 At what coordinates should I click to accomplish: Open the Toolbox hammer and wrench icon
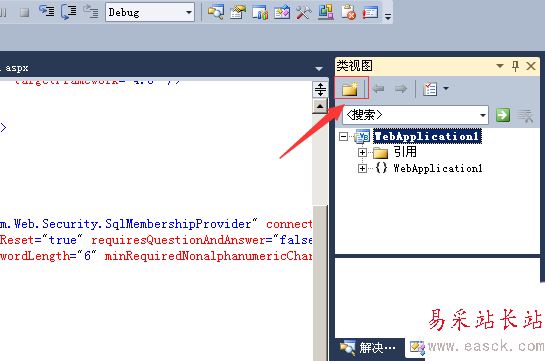(x=304, y=12)
